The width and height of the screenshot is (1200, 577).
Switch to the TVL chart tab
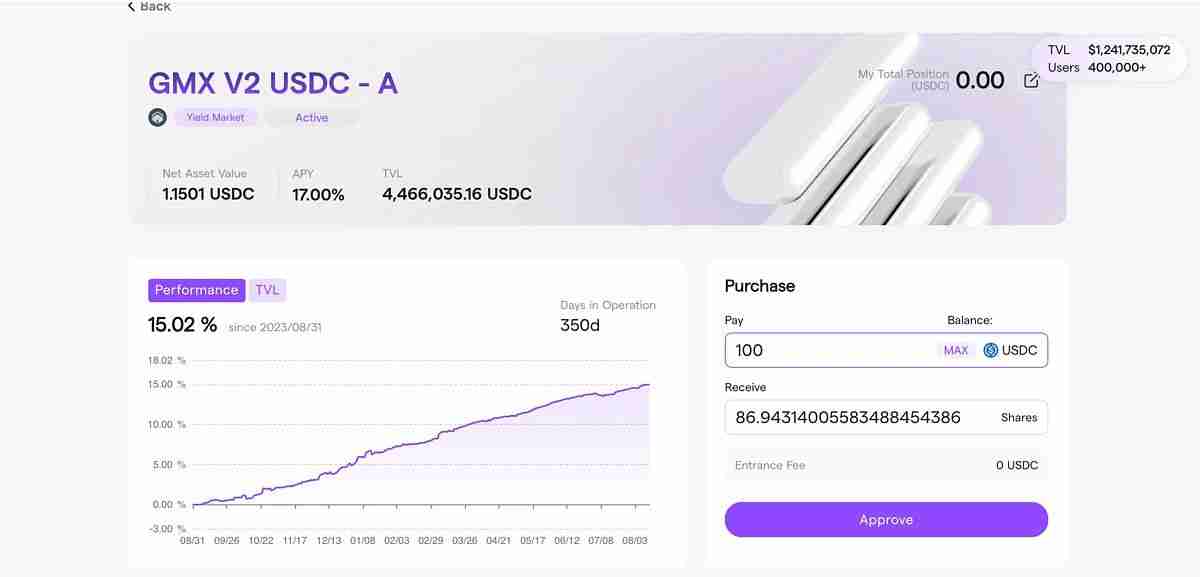pos(267,290)
